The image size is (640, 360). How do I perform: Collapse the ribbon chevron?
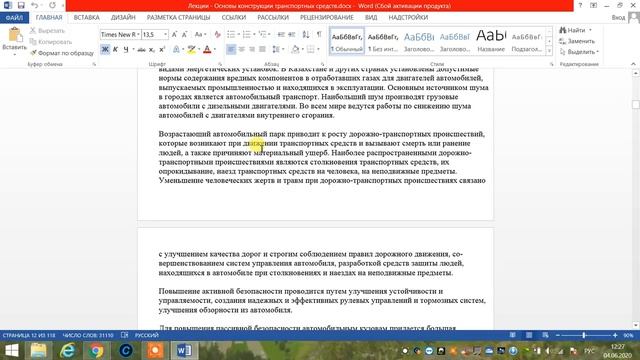tap(633, 64)
